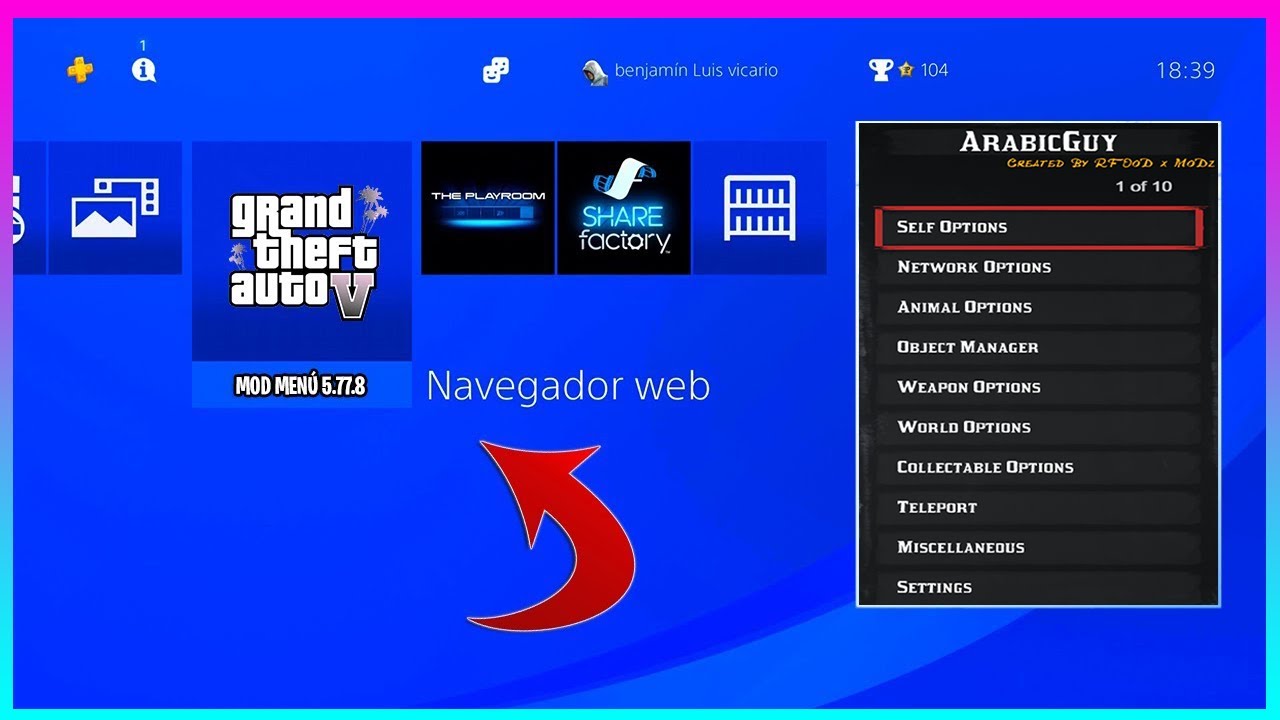Select Collectable Options in mod menu
1280x720 pixels.
pos(1038,467)
